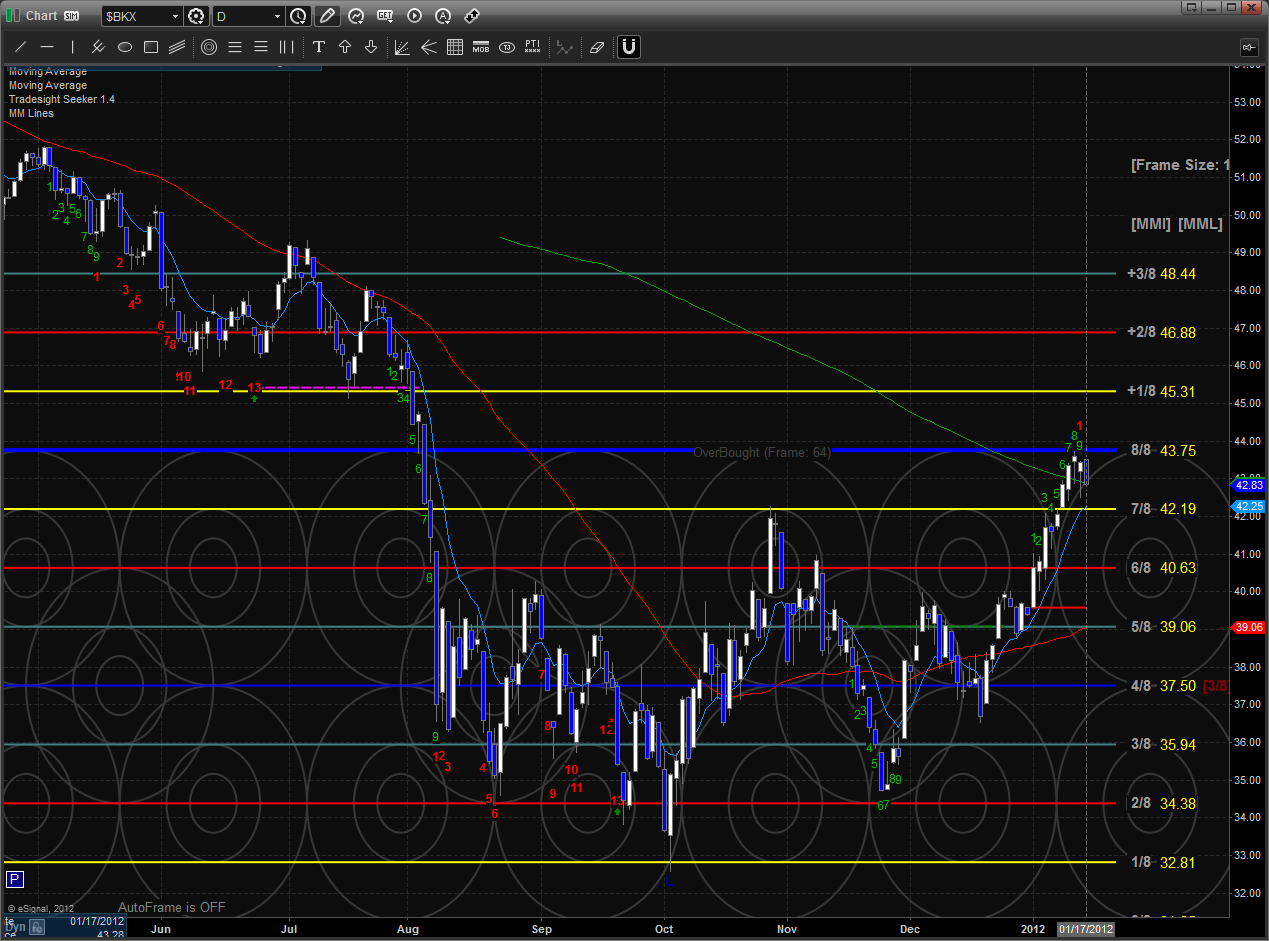Open the GET studies menu
The image size is (1269, 941).
tap(385, 16)
